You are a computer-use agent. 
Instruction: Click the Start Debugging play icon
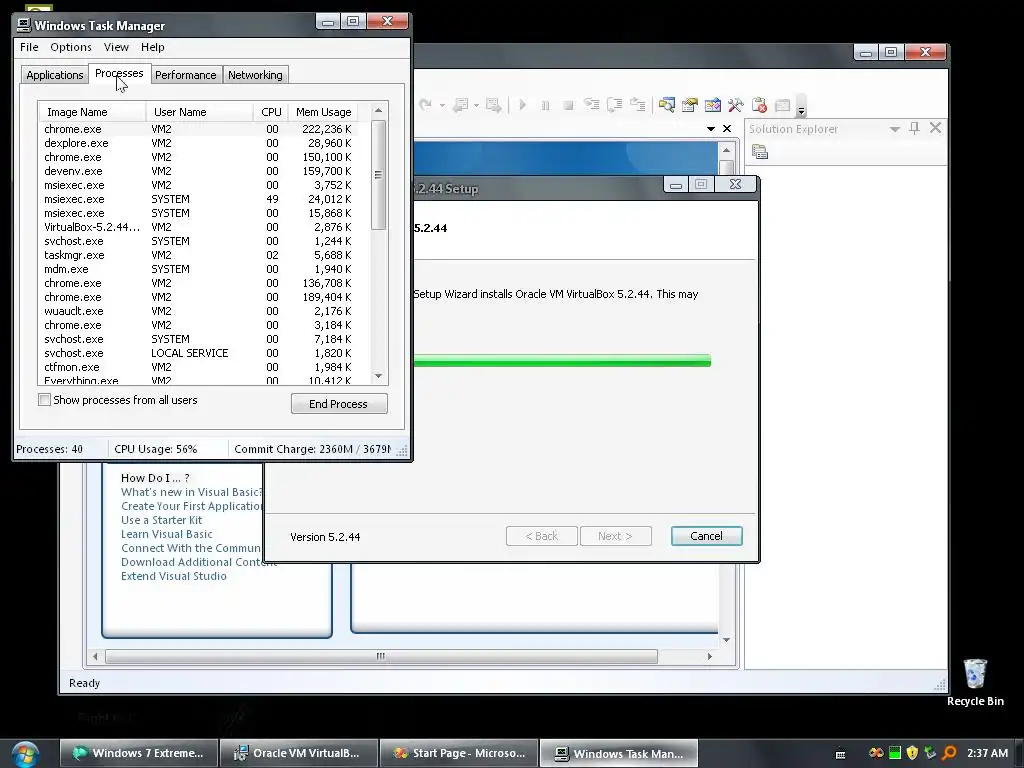pos(522,104)
